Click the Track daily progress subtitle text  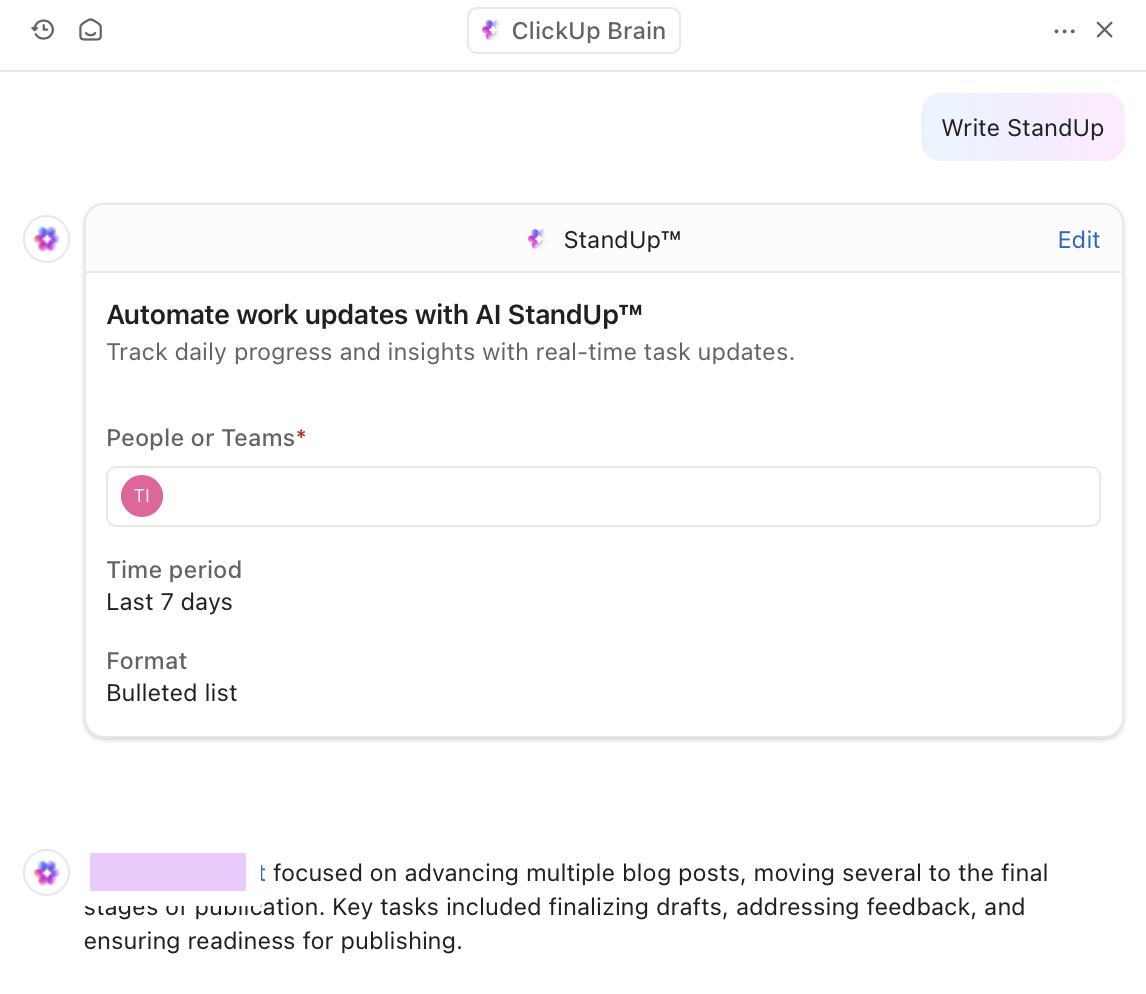pos(450,352)
